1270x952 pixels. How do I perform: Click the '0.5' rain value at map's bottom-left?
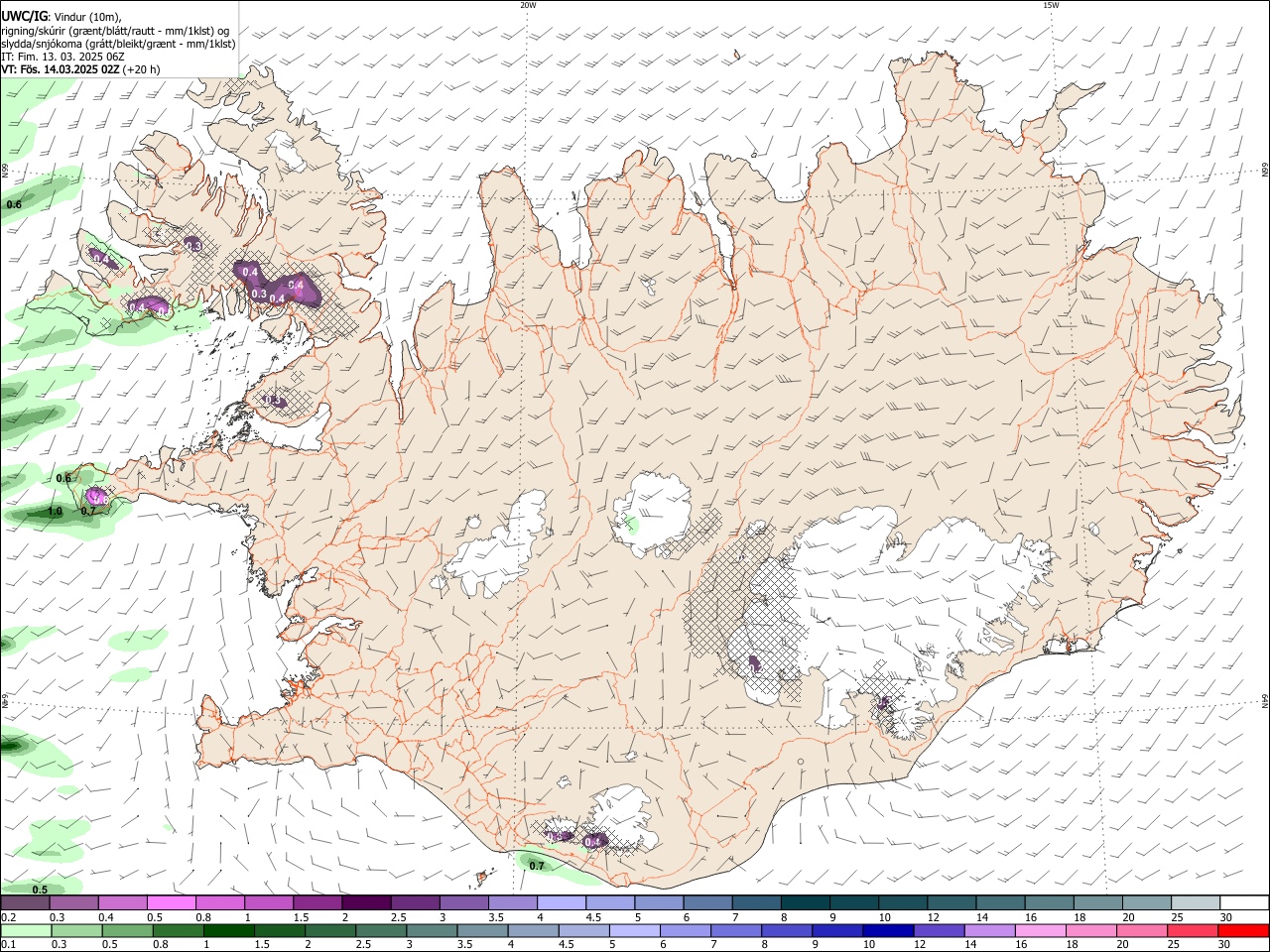40,890
